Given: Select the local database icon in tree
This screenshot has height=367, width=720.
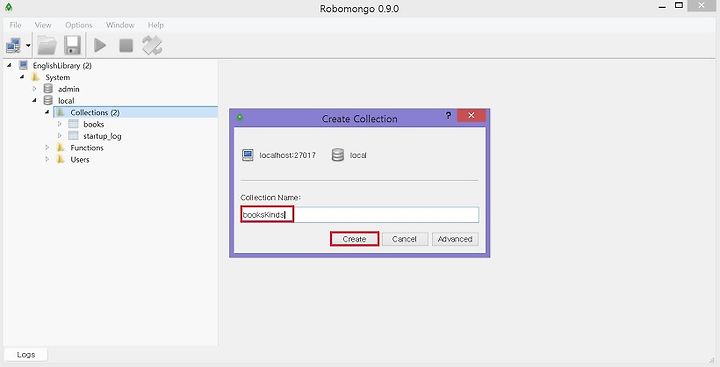Looking at the screenshot, I should pos(48,100).
